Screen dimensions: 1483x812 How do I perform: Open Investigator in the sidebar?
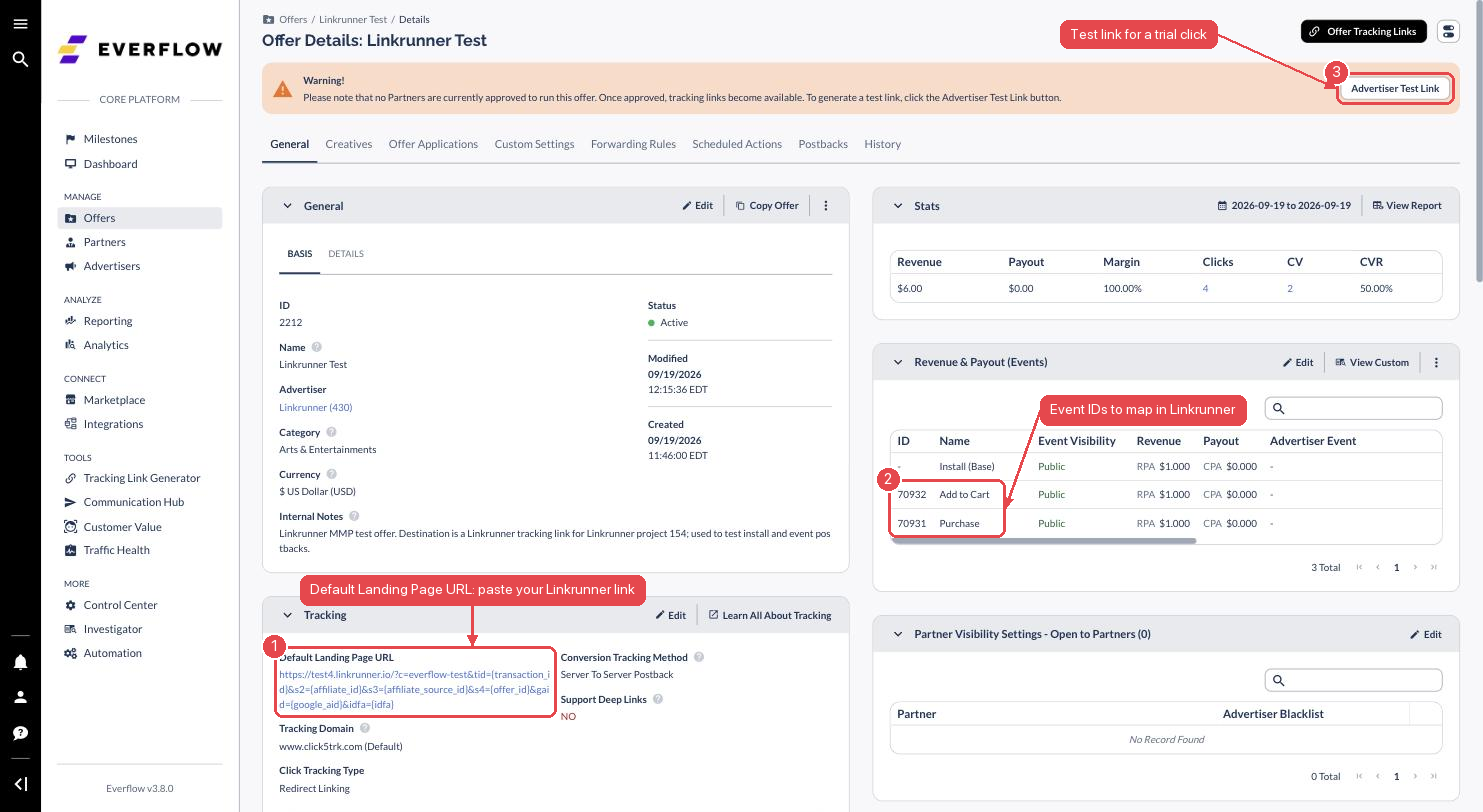pyautogui.click(x=112, y=629)
